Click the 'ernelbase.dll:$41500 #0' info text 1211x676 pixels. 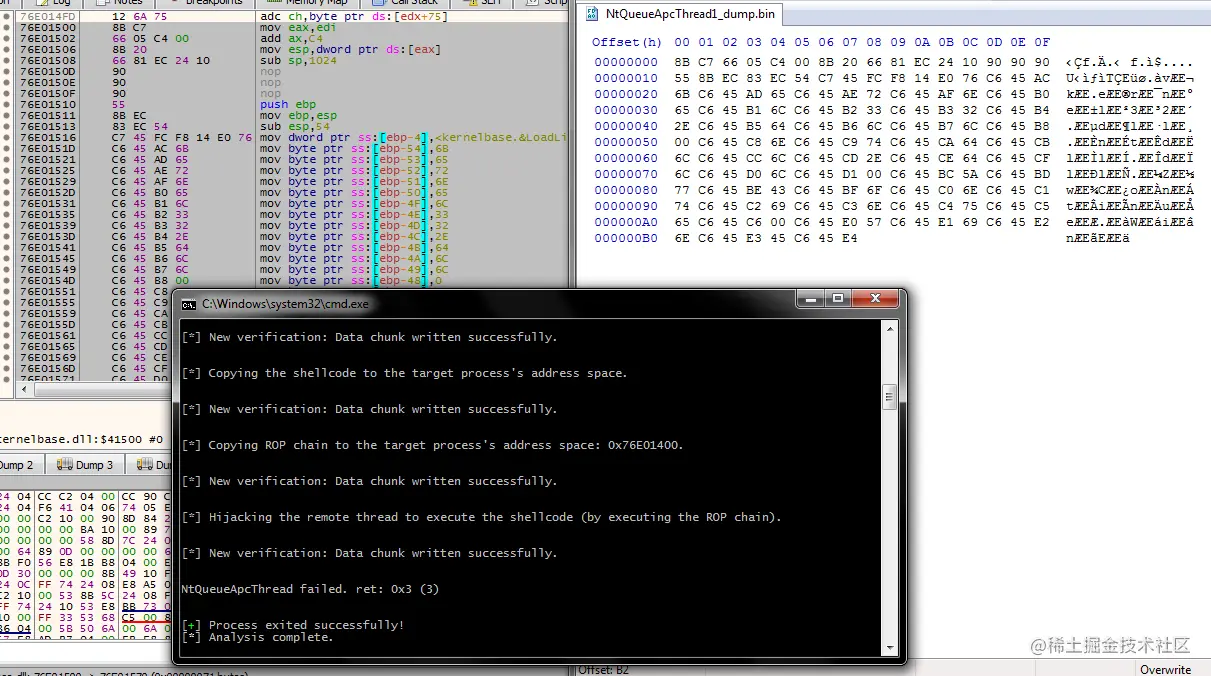(x=82, y=439)
